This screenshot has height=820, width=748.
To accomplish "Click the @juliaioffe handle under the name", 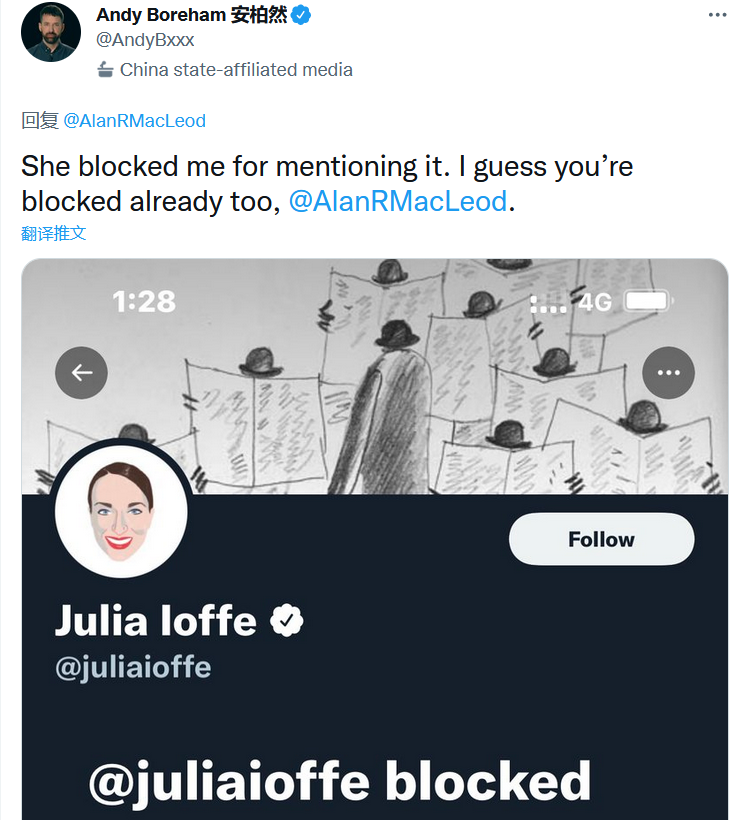I will point(133,667).
